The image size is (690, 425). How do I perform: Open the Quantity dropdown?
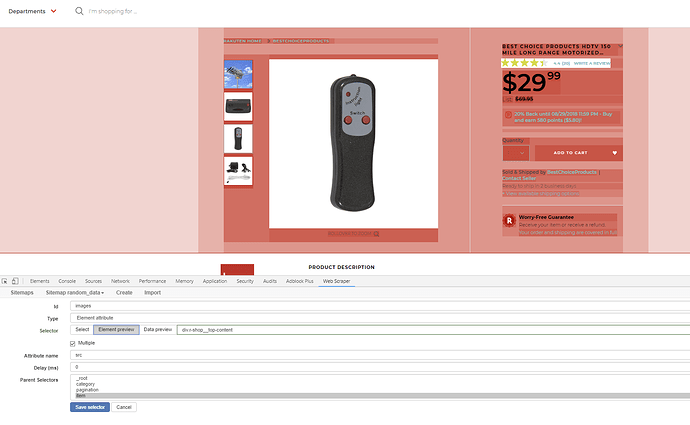(516, 153)
